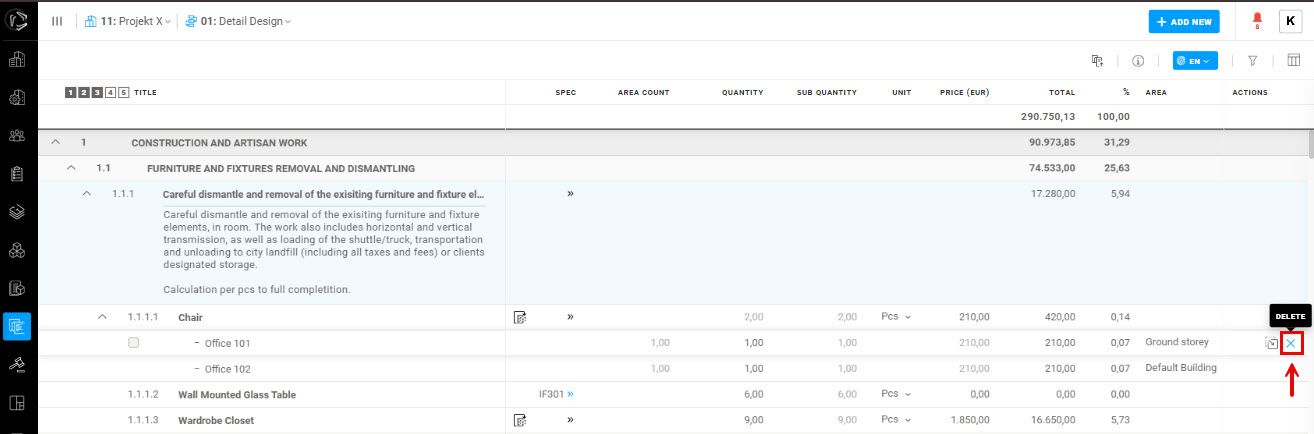Delete the Office 101 row

point(1291,343)
